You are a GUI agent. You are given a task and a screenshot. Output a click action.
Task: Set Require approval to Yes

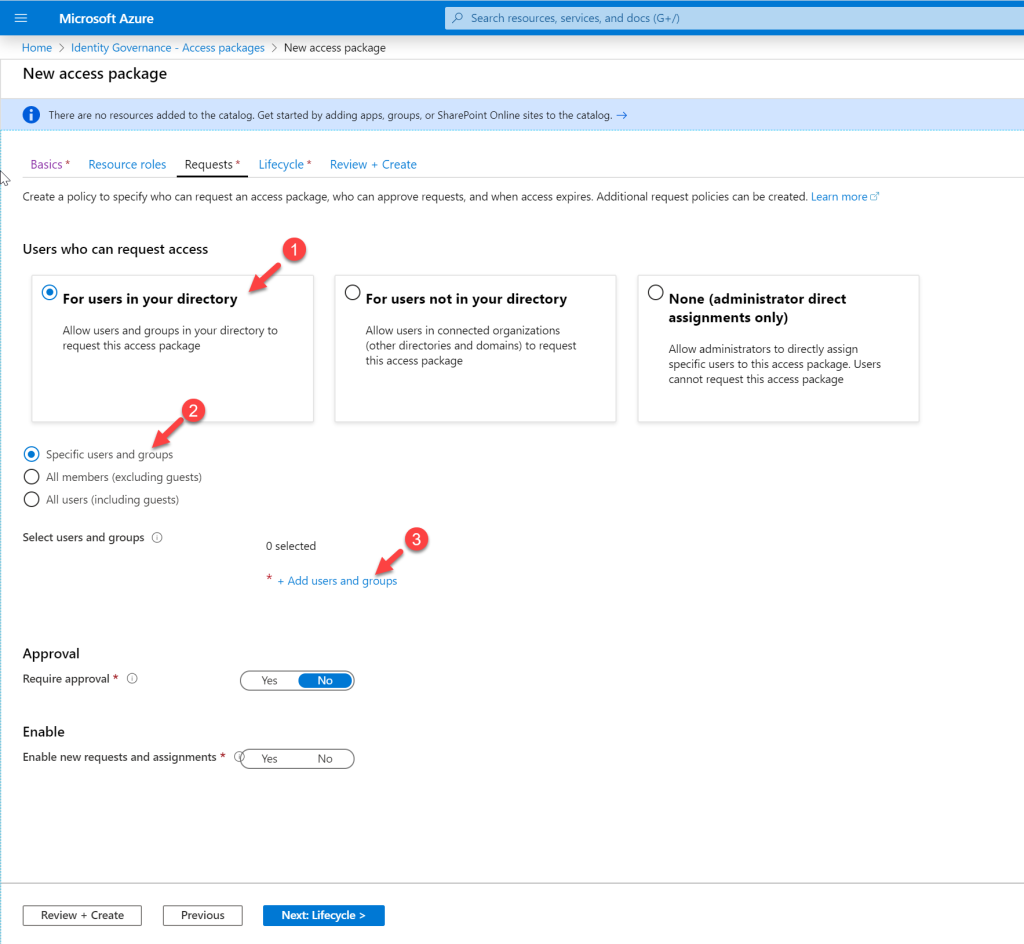tap(268, 680)
